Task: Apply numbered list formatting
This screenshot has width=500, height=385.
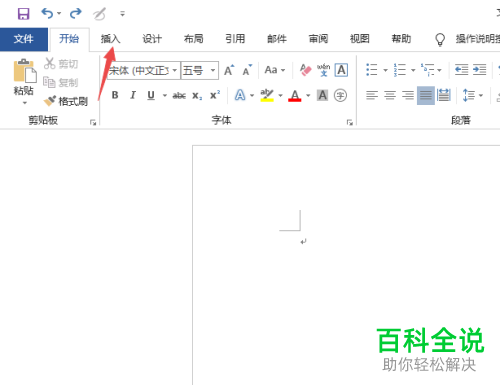Action: tap(400, 70)
